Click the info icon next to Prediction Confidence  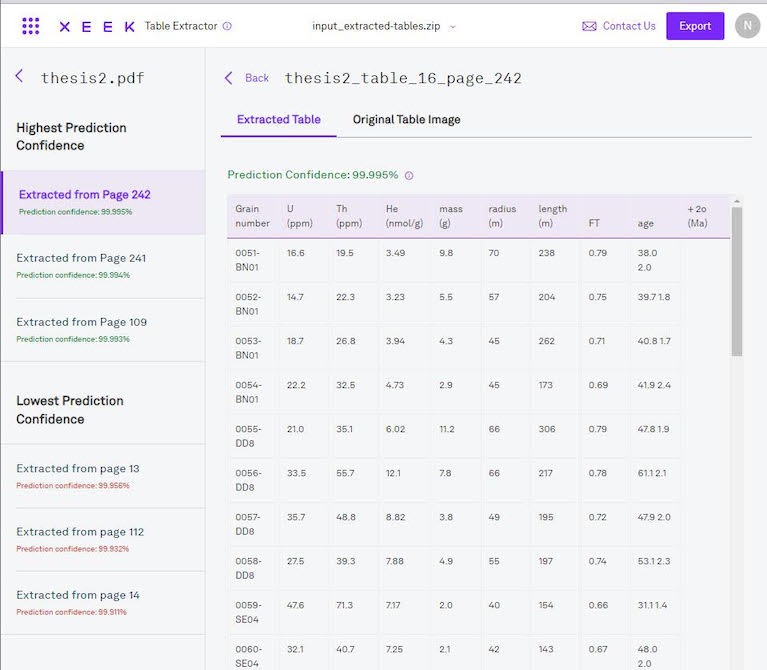[x=409, y=175]
